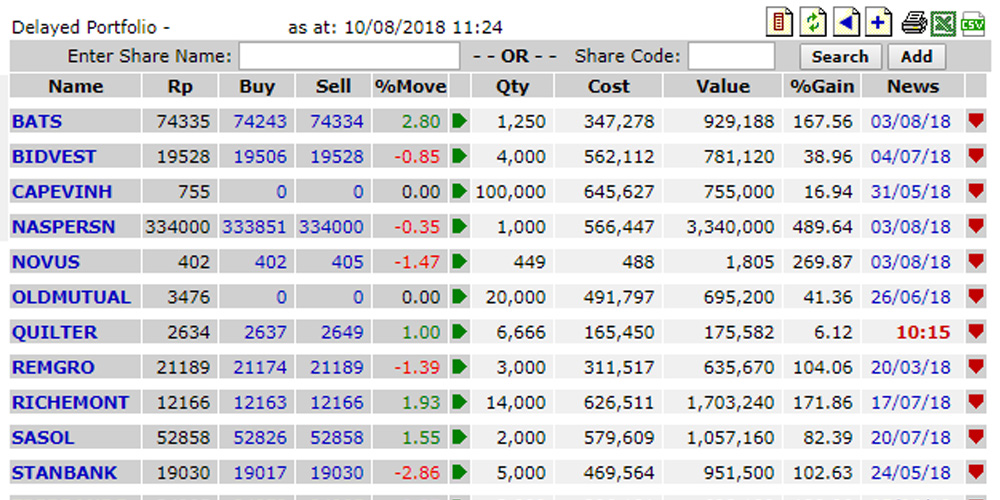Open red dropdown arrow for STANBANK
Viewport: 1000px width, 500px height.
976,473
